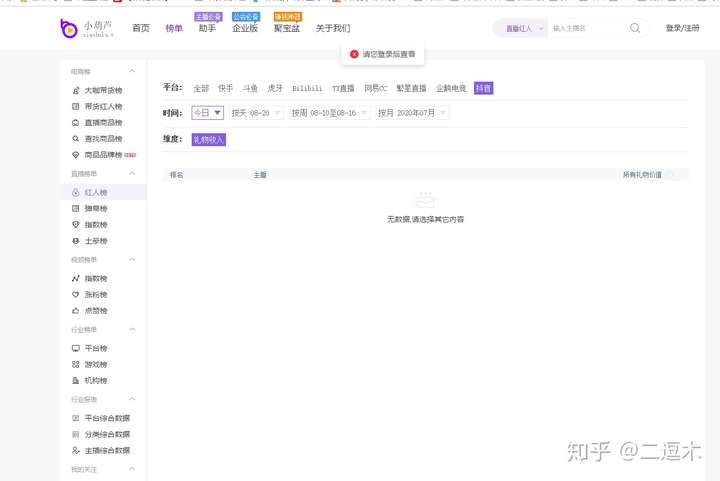Click the icon beside 游戏榜
This screenshot has width=720, height=481.
click(x=76, y=364)
